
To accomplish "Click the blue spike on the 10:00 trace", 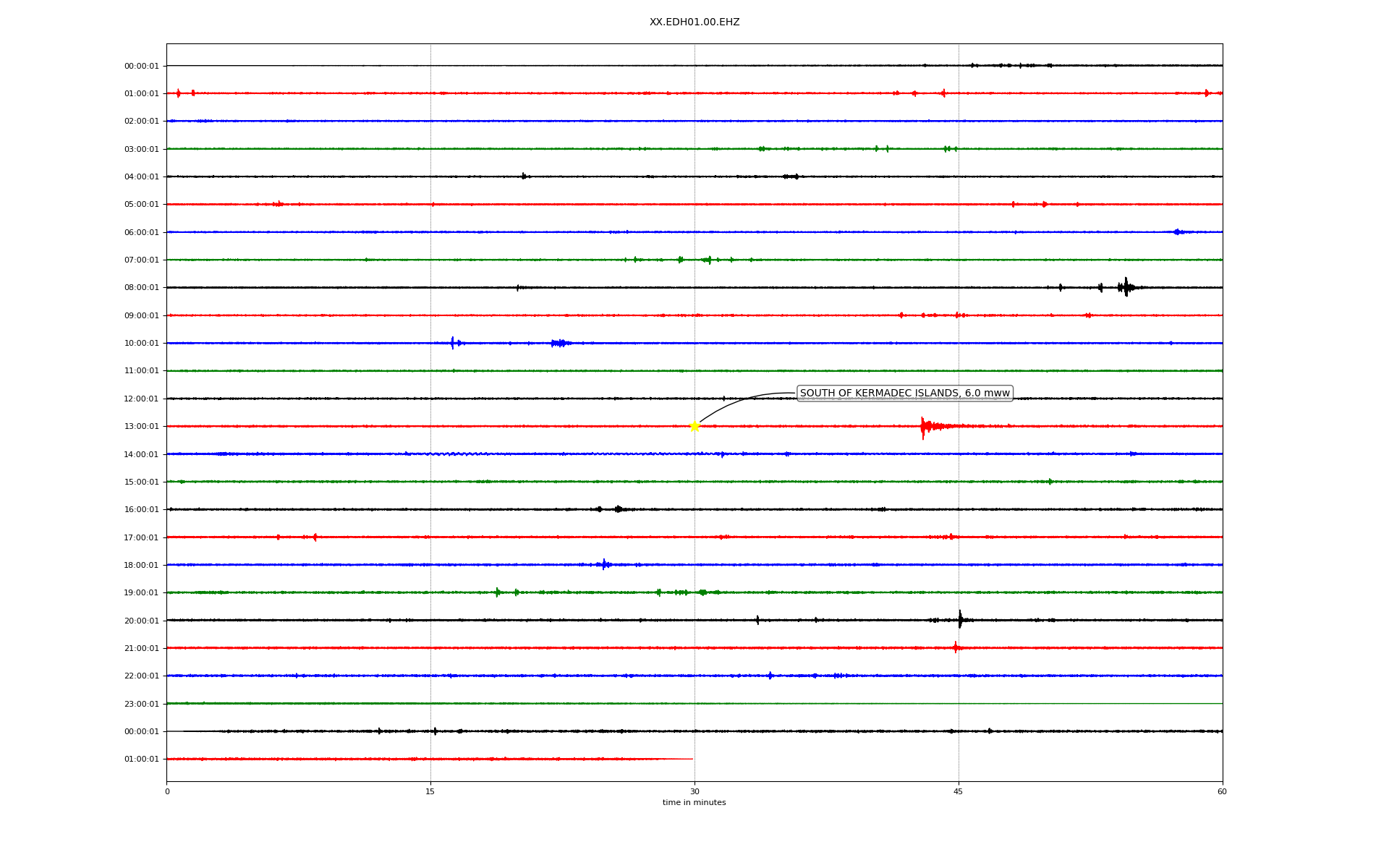I will coord(453,343).
